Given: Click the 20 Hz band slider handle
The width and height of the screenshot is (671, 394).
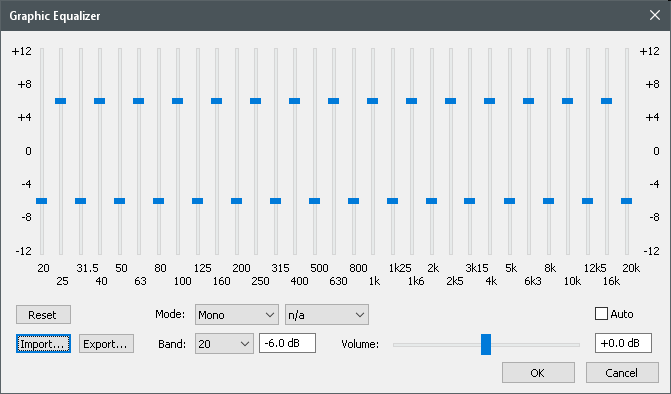Looking at the screenshot, I should tap(42, 201).
